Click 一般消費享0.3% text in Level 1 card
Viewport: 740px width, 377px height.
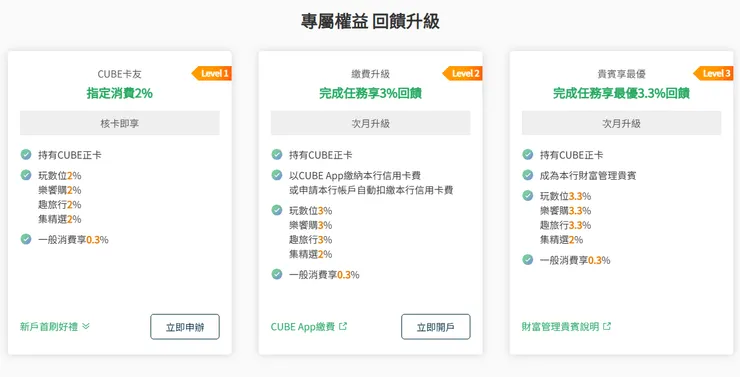point(73,240)
